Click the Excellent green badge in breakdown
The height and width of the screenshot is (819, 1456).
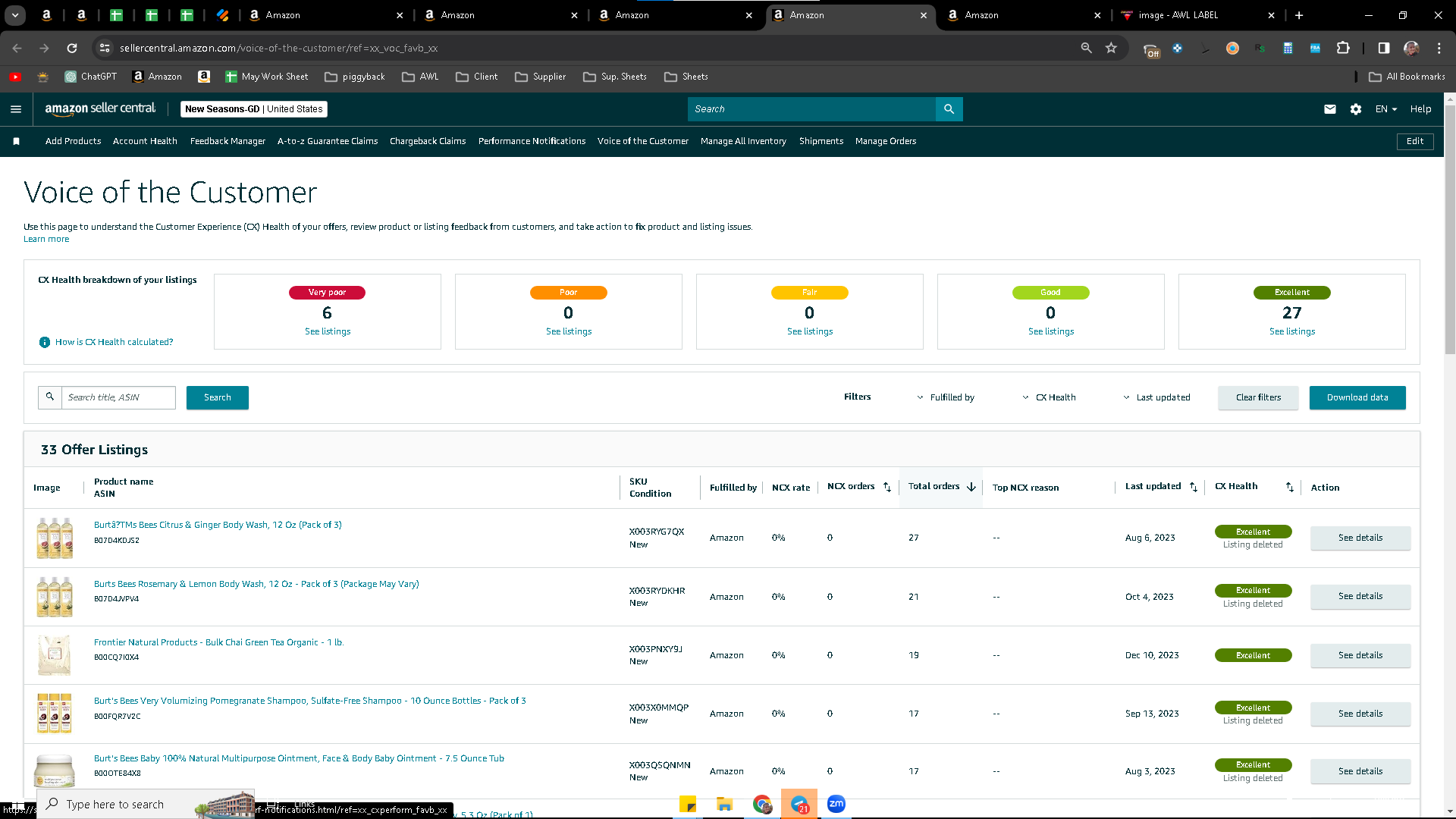pyautogui.click(x=1292, y=293)
